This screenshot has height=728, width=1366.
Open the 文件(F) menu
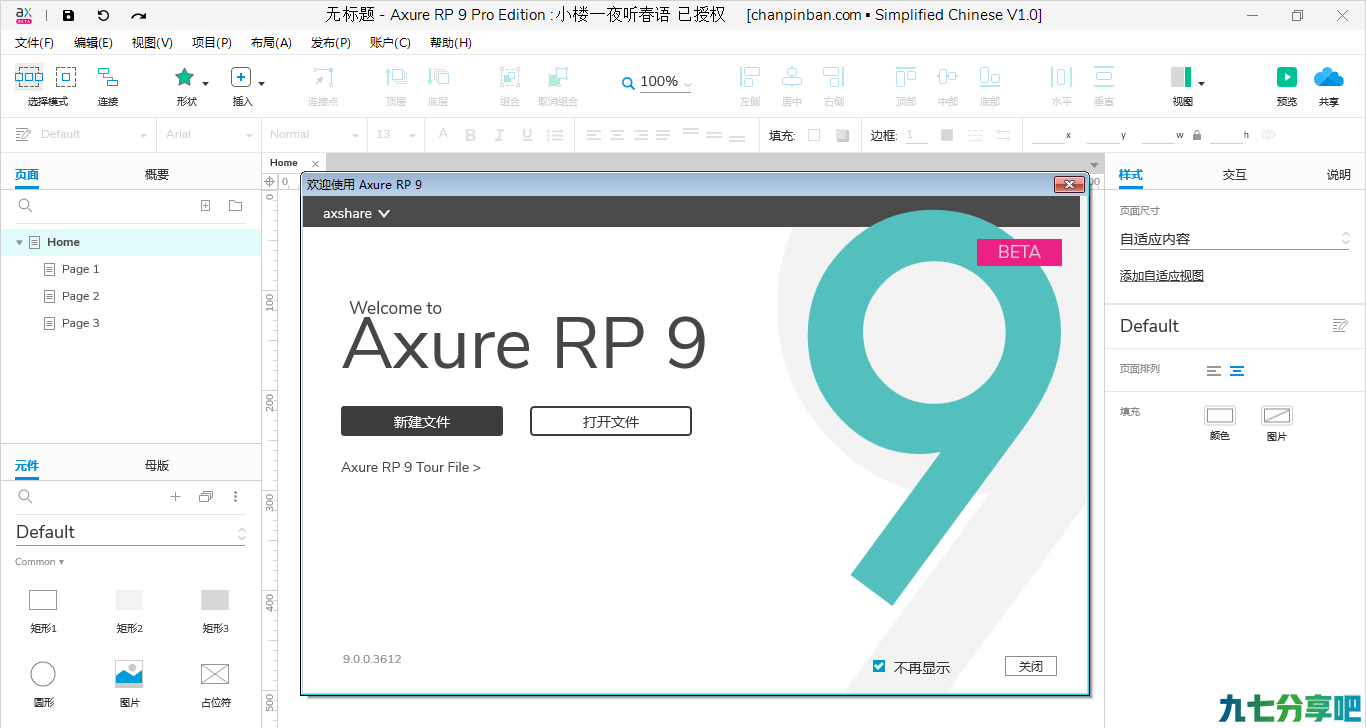click(x=35, y=43)
